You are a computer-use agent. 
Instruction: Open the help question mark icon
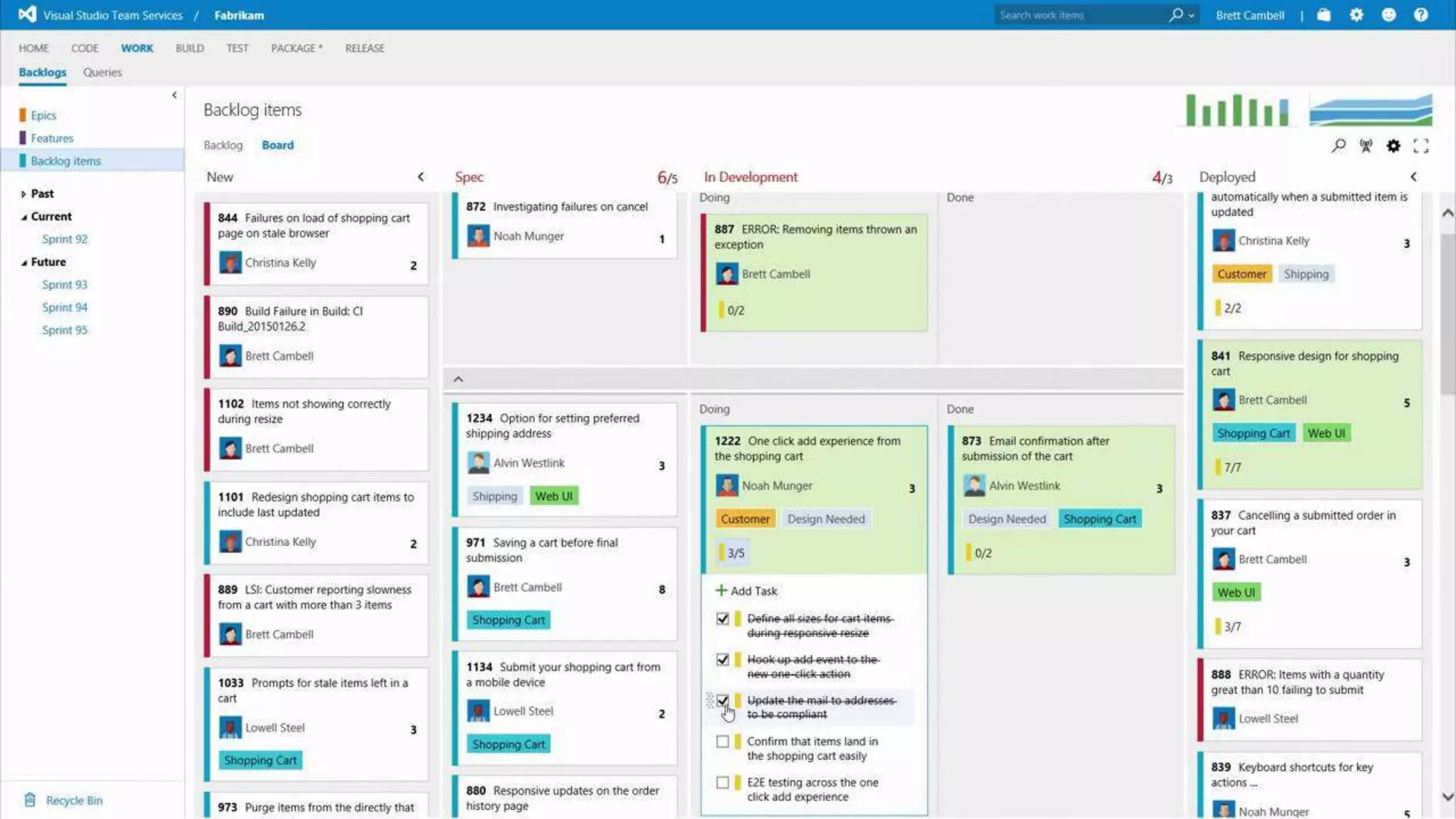1420,15
